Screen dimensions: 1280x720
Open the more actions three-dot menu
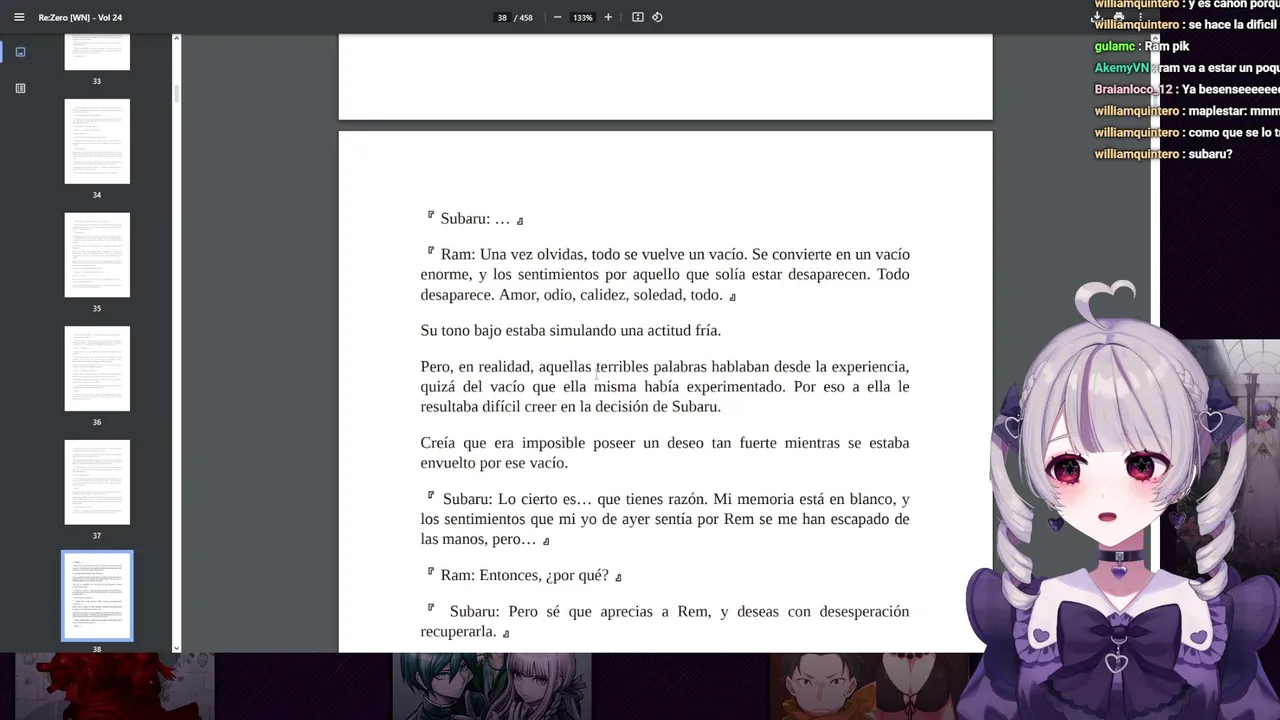point(1140,17)
